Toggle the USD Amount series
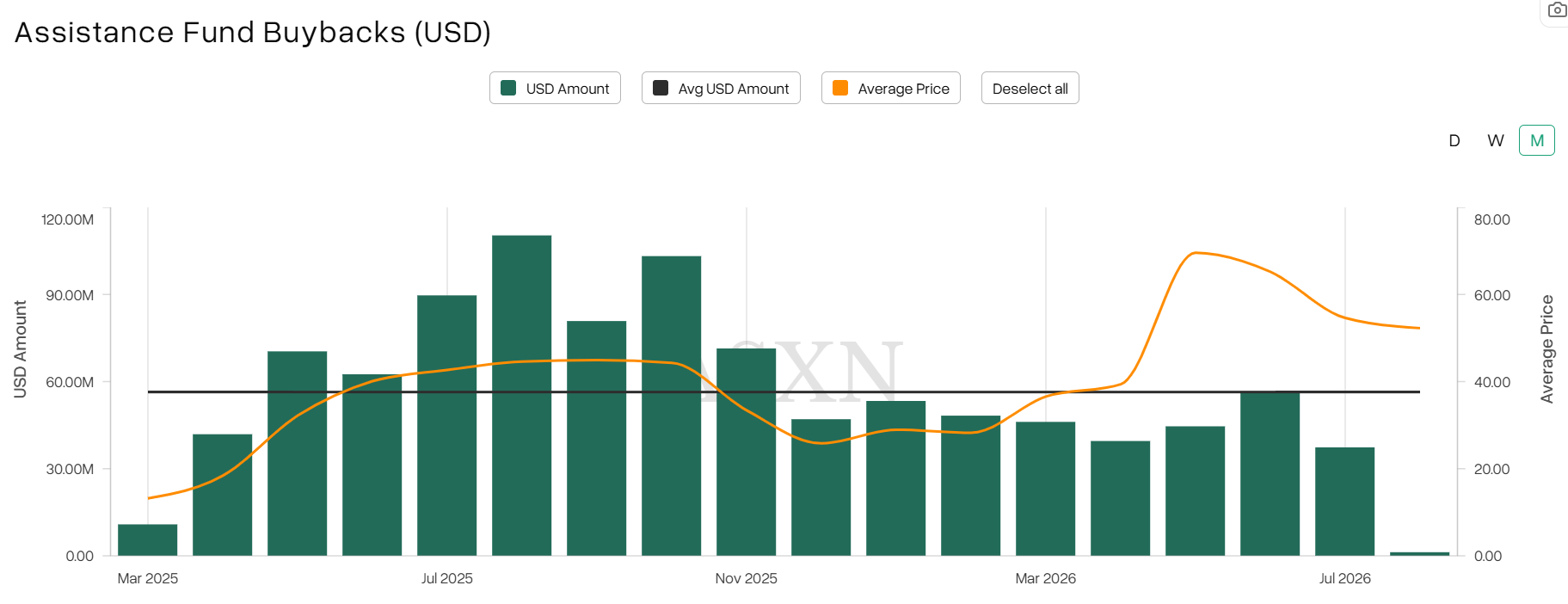The image size is (1568, 604). (555, 88)
